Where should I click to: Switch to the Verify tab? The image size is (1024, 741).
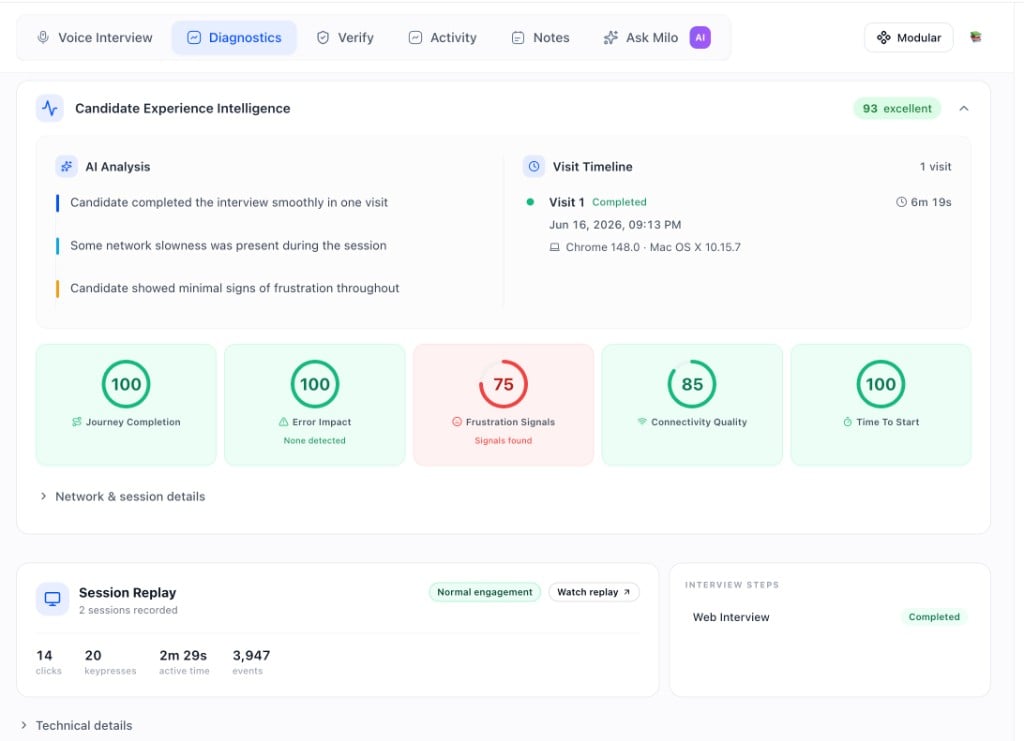pyautogui.click(x=345, y=38)
